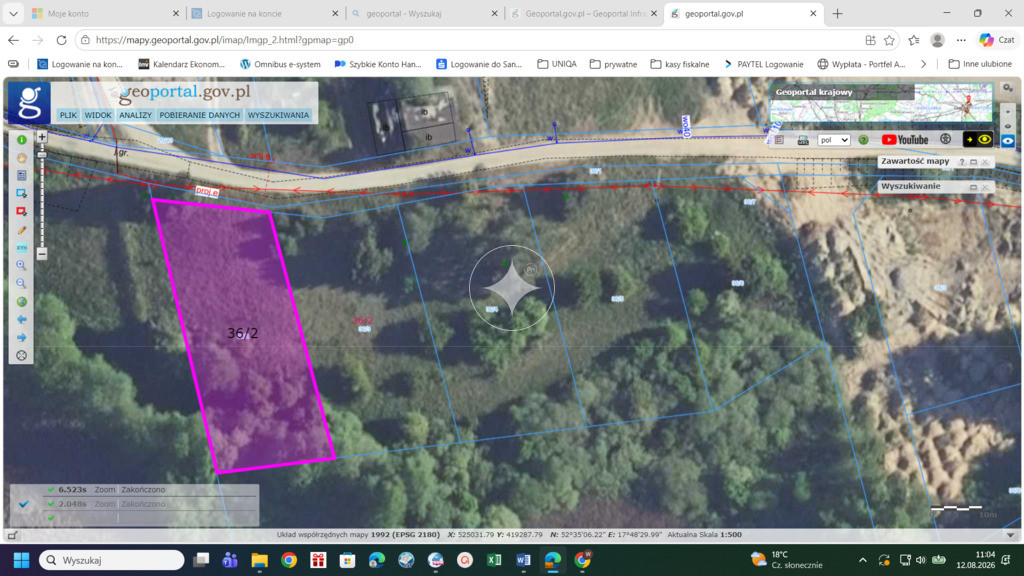Open the calculator measurement tool

point(22,176)
